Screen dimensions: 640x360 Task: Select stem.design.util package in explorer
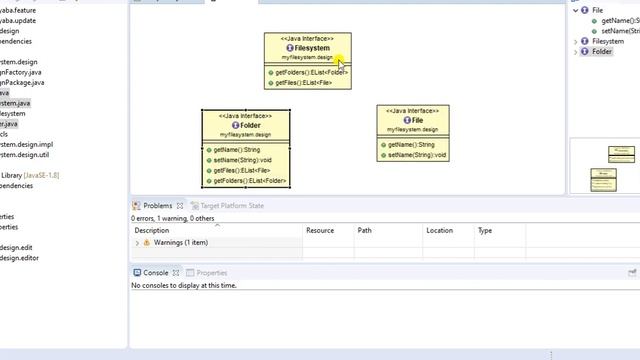click(24, 155)
